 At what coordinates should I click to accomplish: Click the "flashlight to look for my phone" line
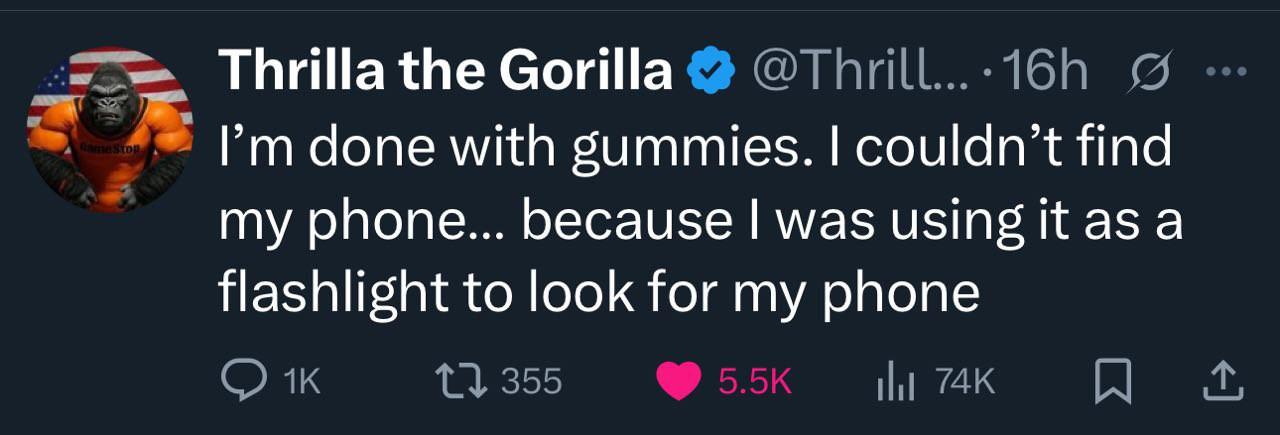(x=596, y=292)
